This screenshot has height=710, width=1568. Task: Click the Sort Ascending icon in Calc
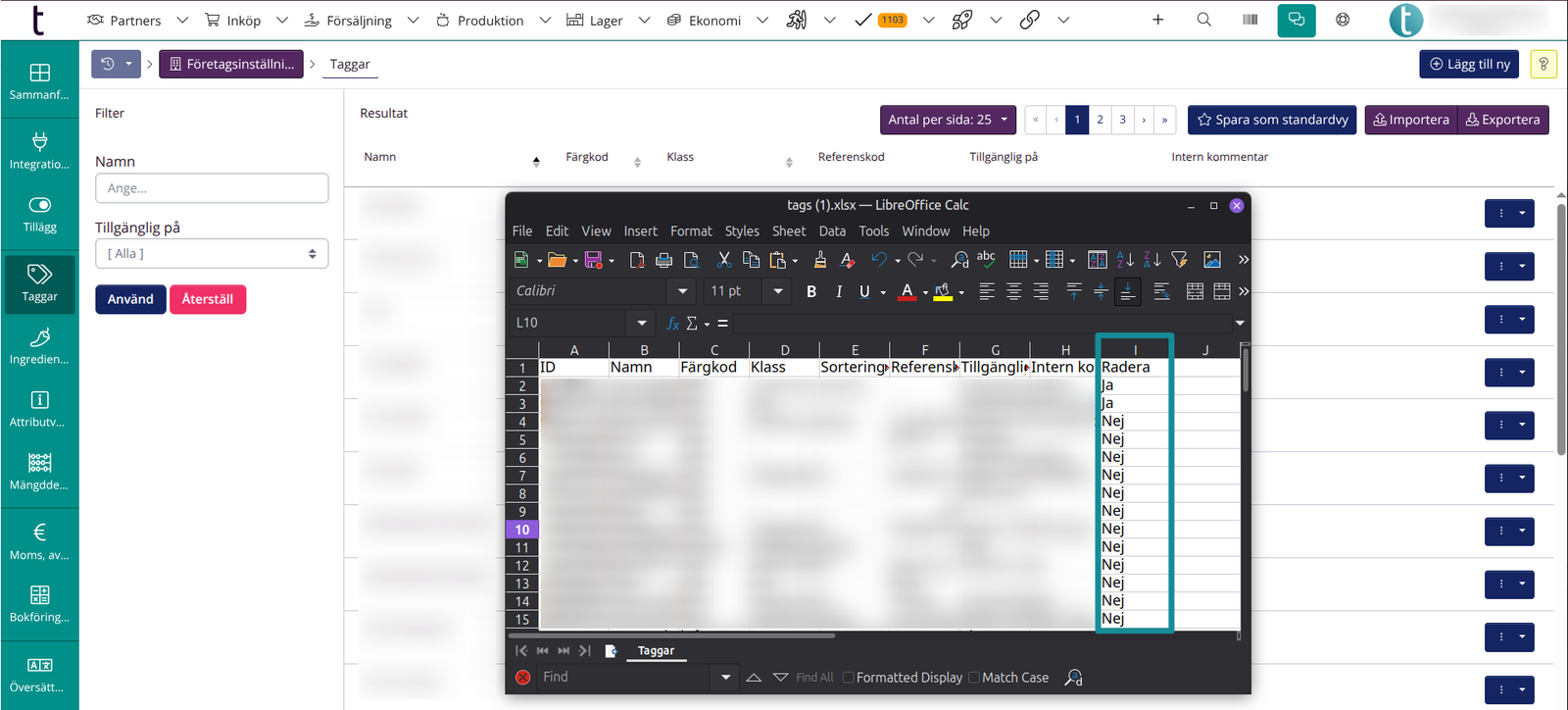pos(1125,260)
